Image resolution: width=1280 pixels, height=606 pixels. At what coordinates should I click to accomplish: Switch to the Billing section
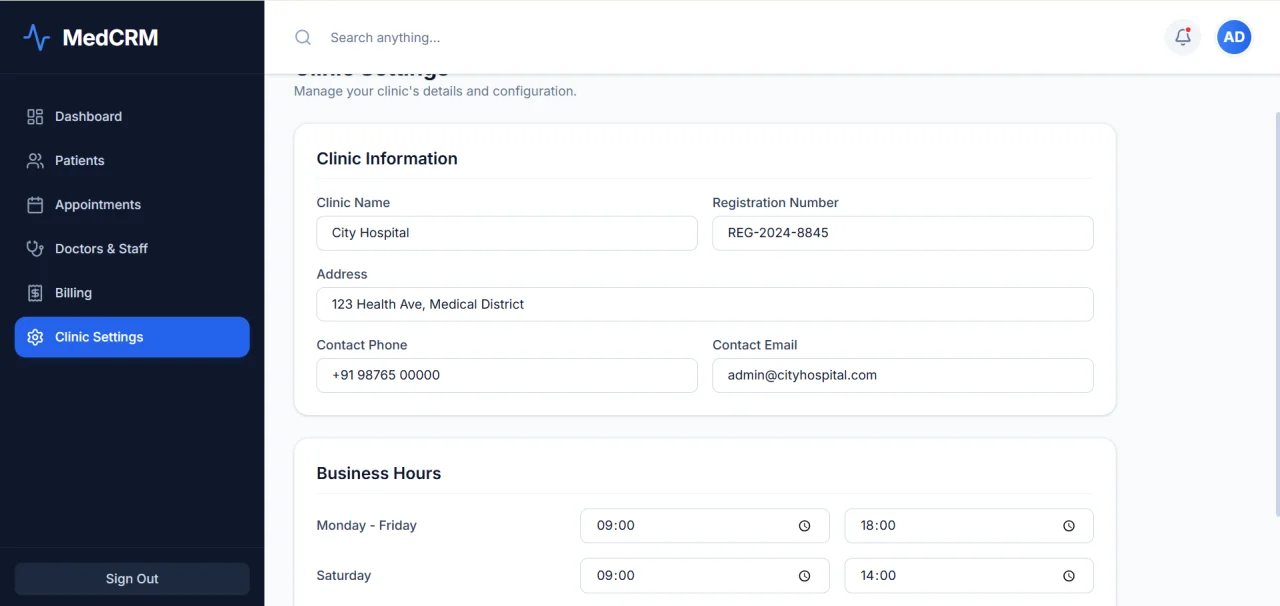click(x=132, y=293)
